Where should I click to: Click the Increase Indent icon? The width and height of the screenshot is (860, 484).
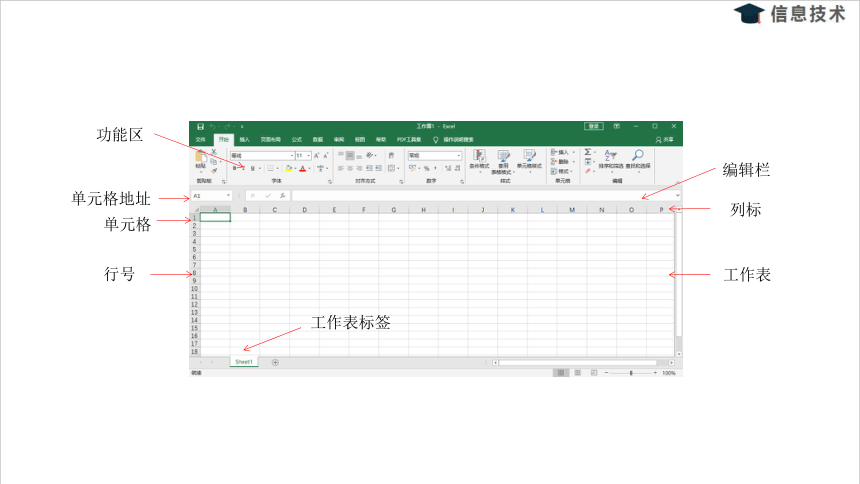tap(378, 168)
